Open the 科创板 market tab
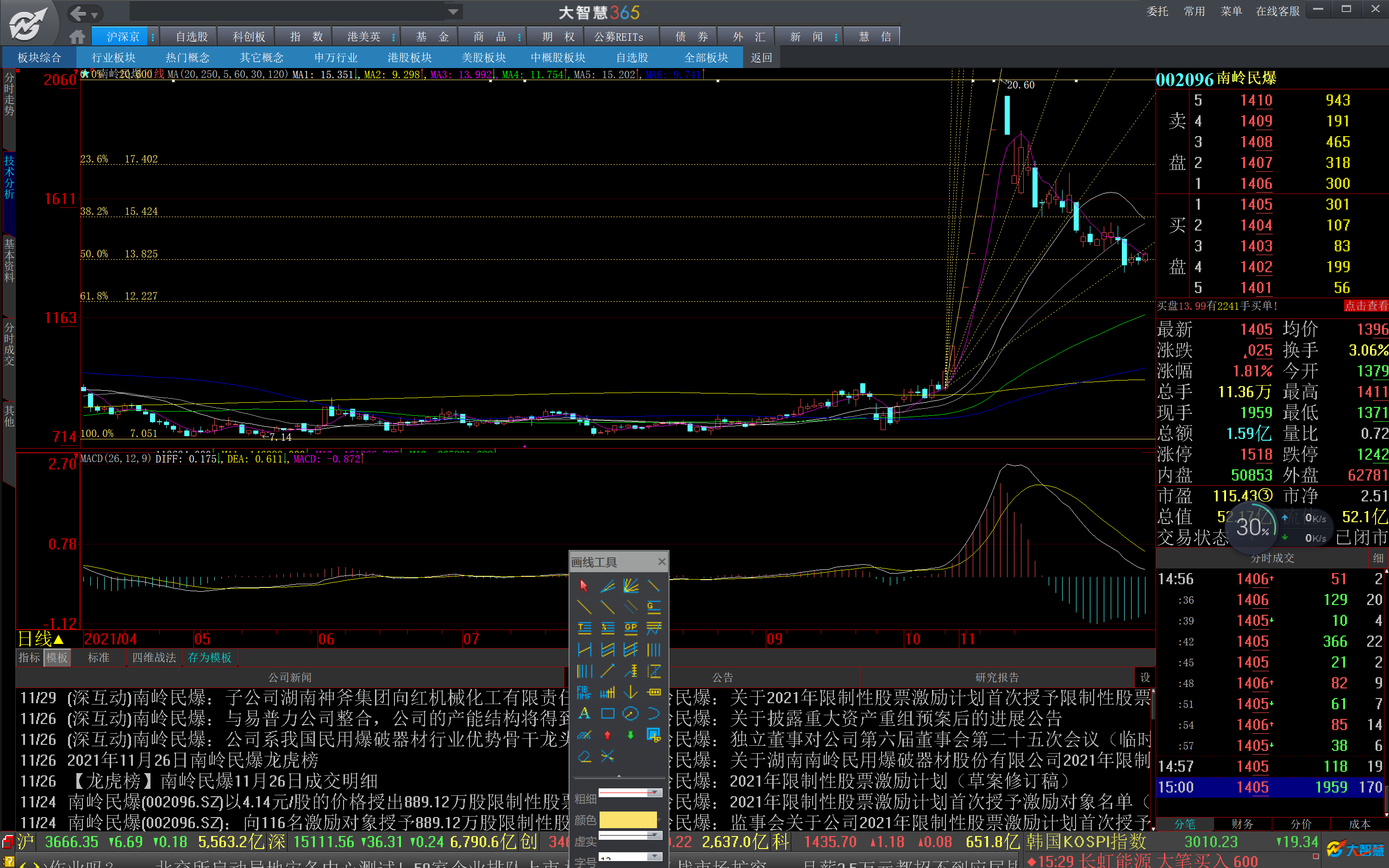1389x868 pixels. (x=249, y=37)
